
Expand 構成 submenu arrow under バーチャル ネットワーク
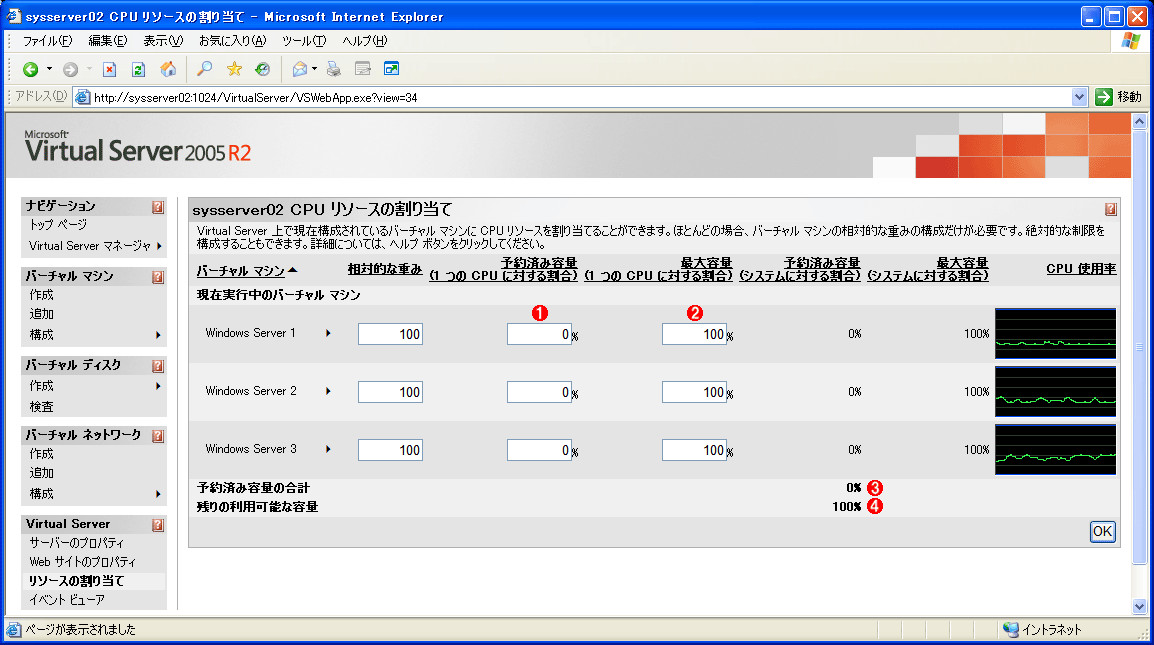point(158,494)
